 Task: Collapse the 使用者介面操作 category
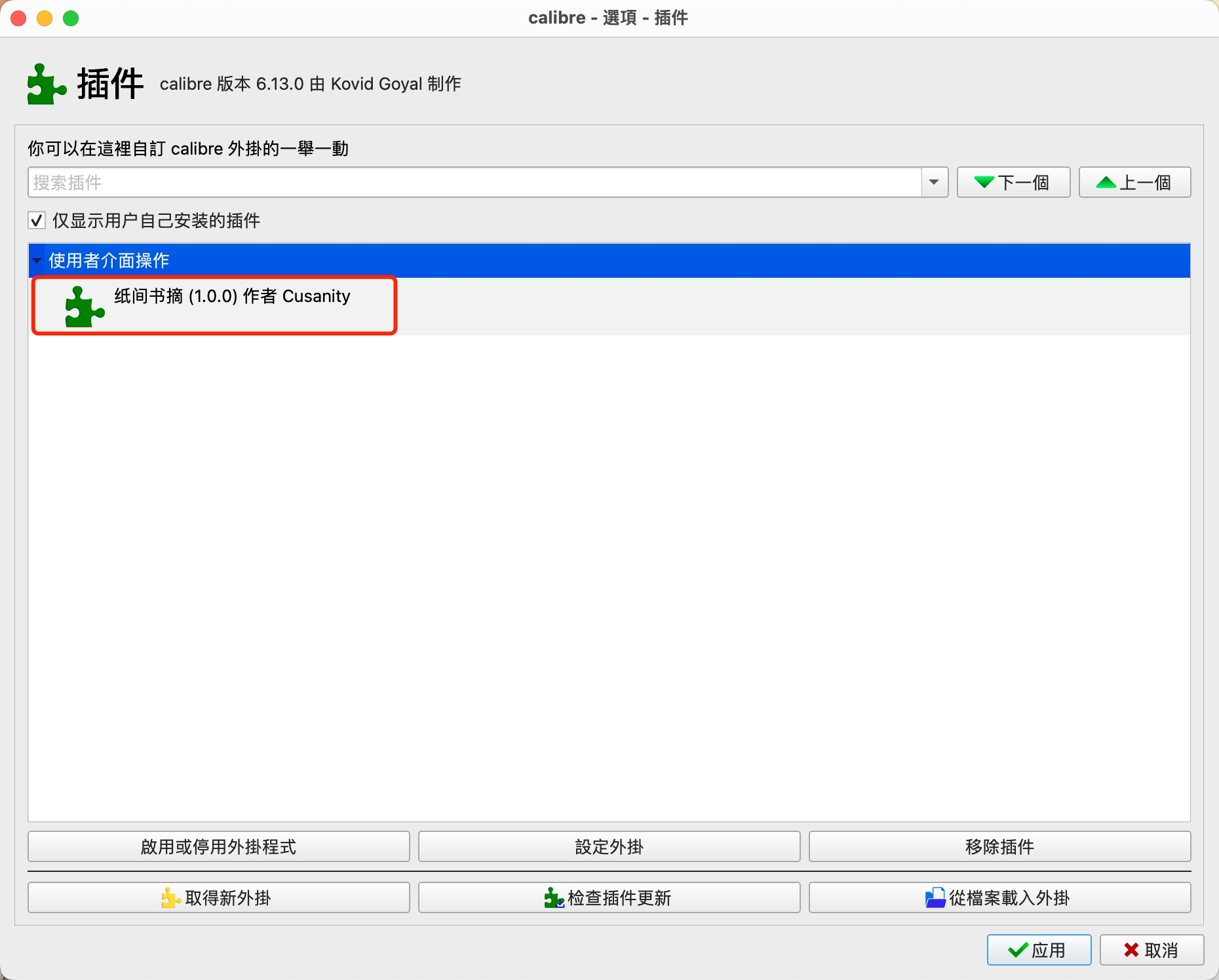pyautogui.click(x=37, y=261)
